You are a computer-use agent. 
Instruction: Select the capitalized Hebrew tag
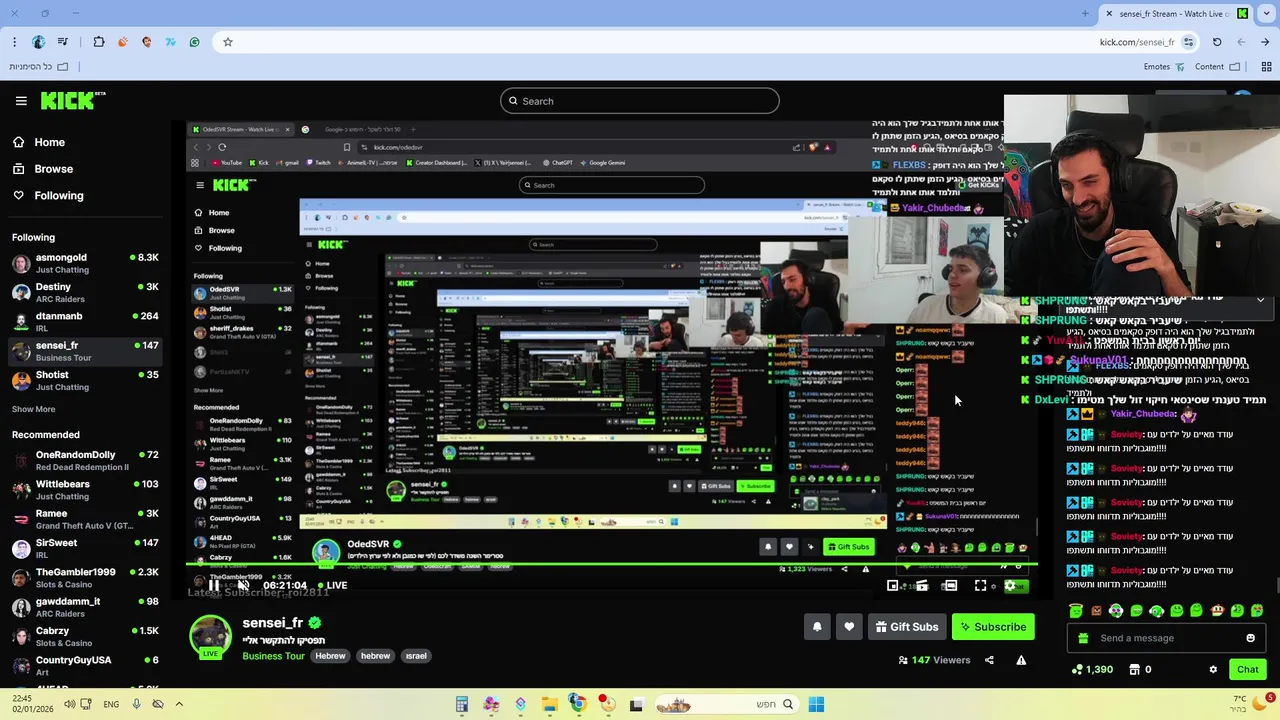pos(330,656)
